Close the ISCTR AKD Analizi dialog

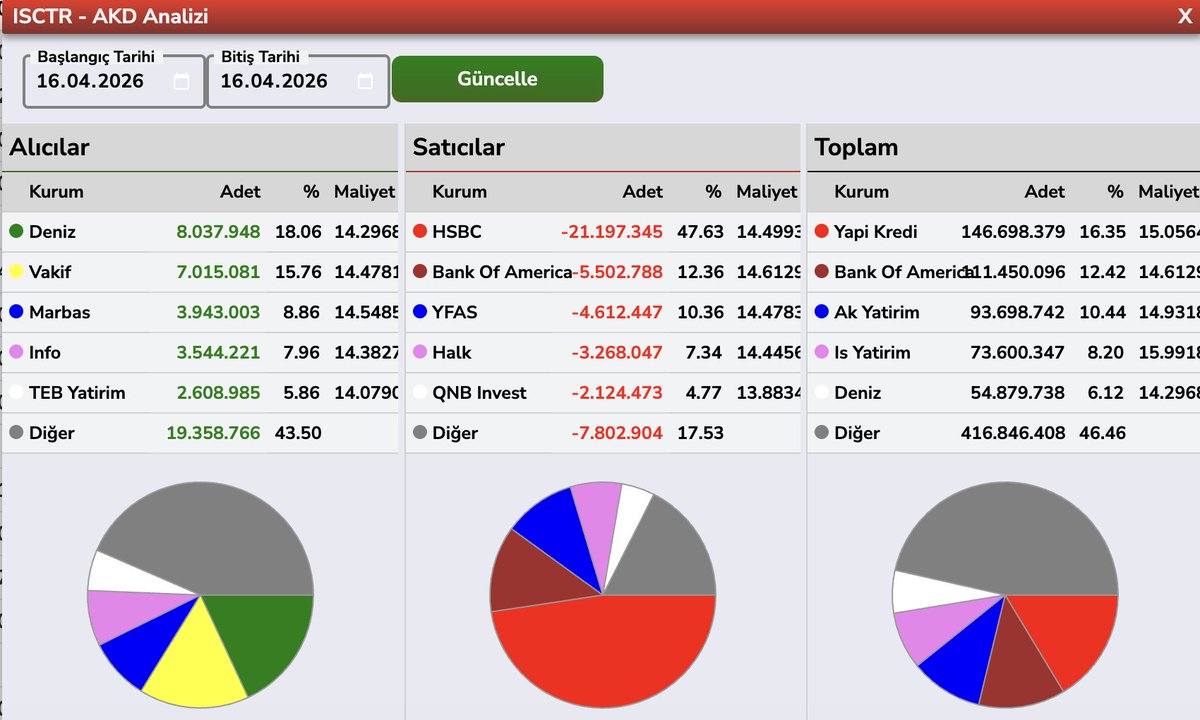pyautogui.click(x=1184, y=16)
